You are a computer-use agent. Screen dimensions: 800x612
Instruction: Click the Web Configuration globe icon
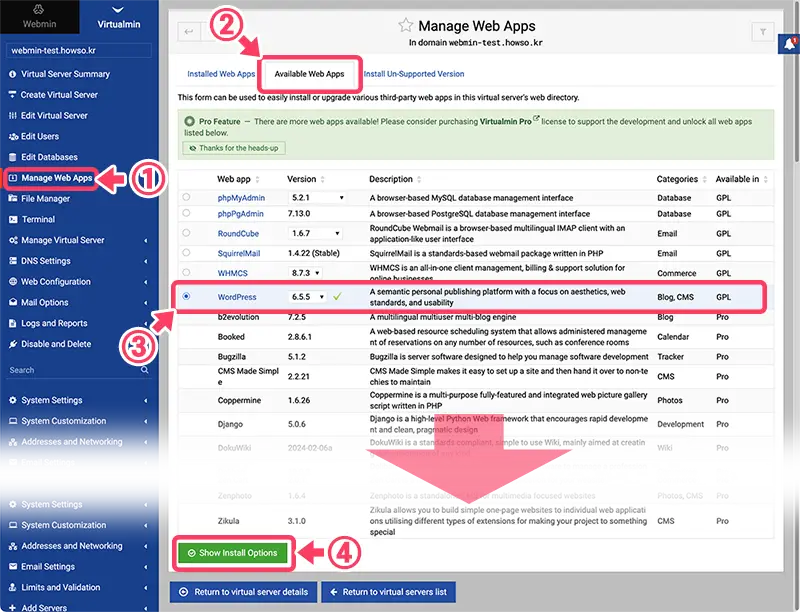13,282
